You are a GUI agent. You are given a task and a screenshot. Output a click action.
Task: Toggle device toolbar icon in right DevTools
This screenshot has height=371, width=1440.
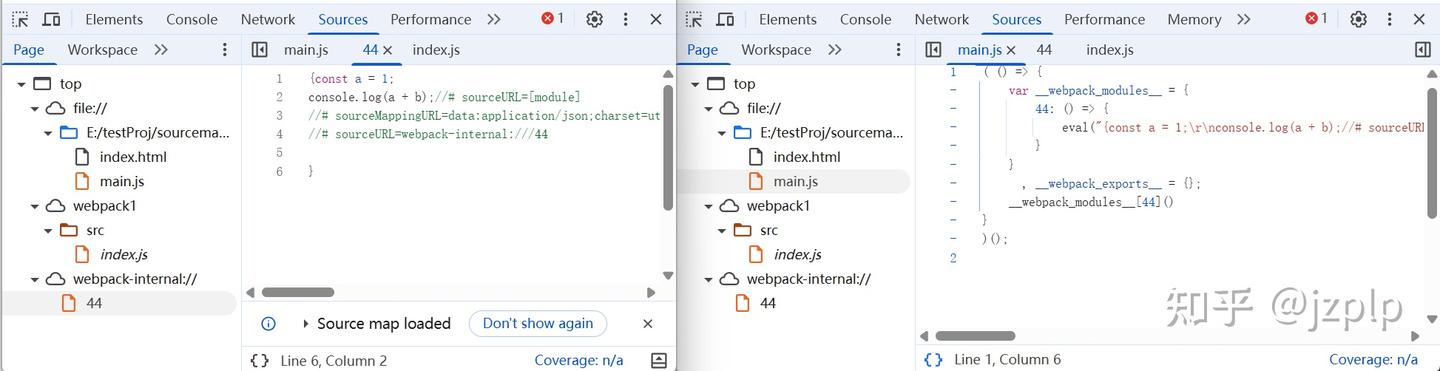click(726, 19)
